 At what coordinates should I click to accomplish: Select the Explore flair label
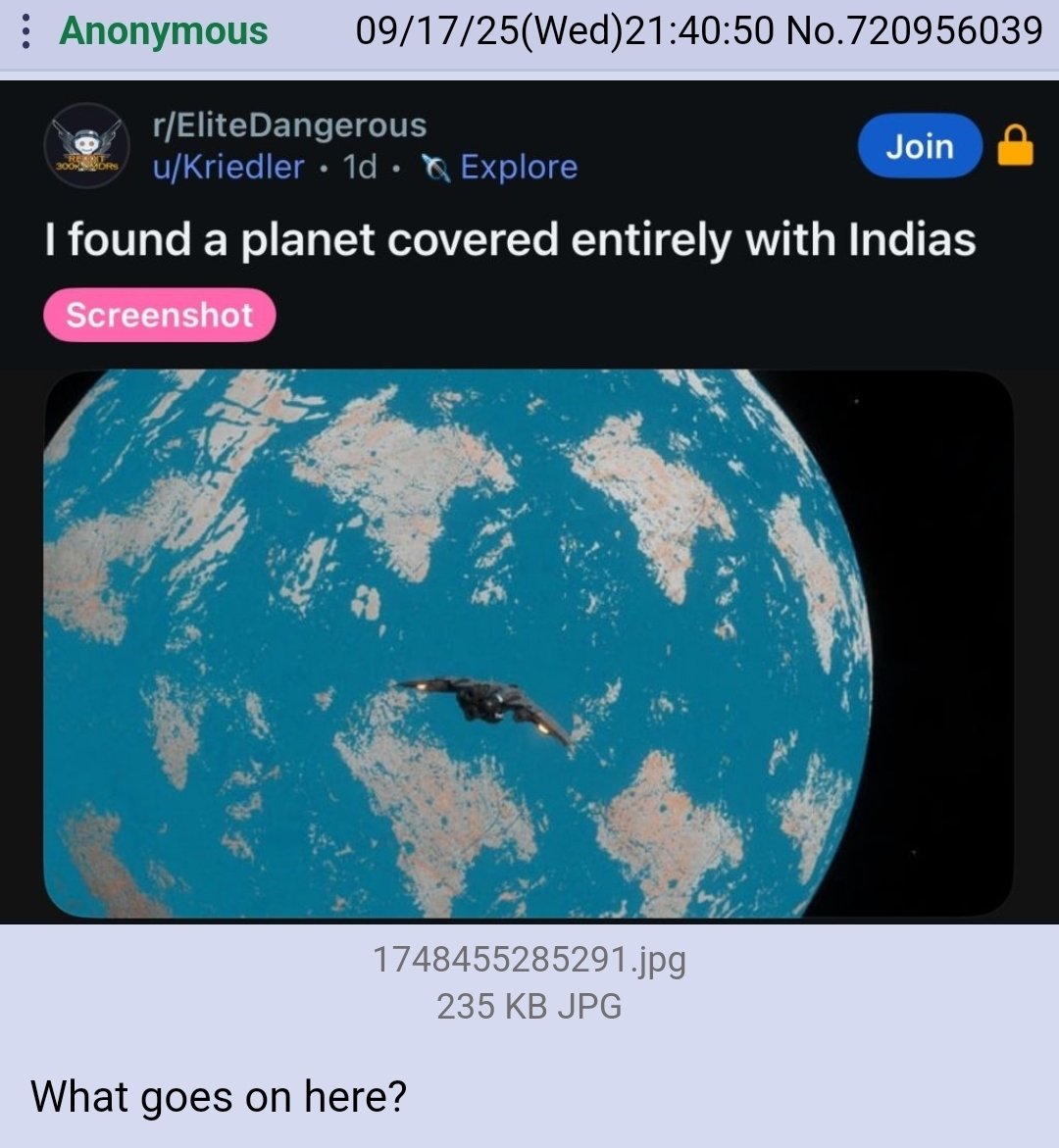tap(519, 167)
